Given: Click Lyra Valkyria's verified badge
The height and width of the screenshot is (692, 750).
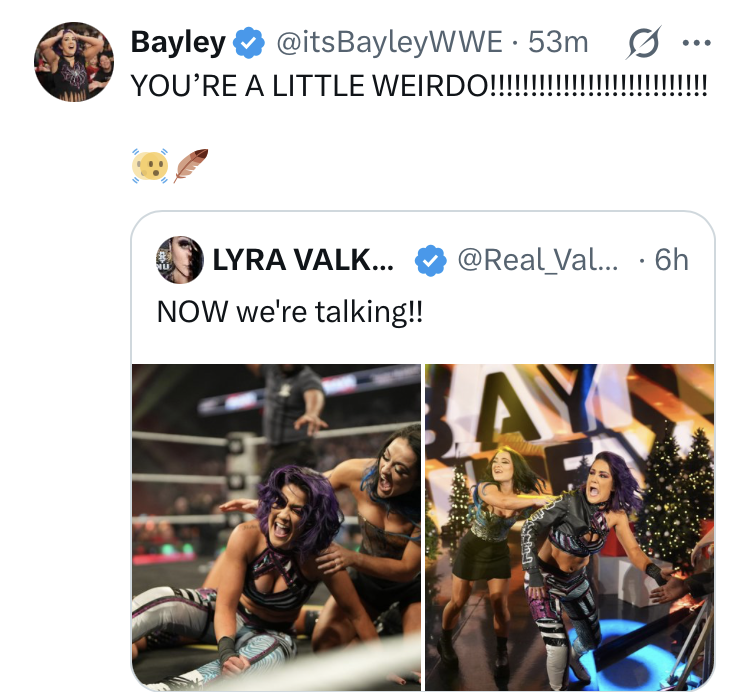Looking at the screenshot, I should click(430, 260).
